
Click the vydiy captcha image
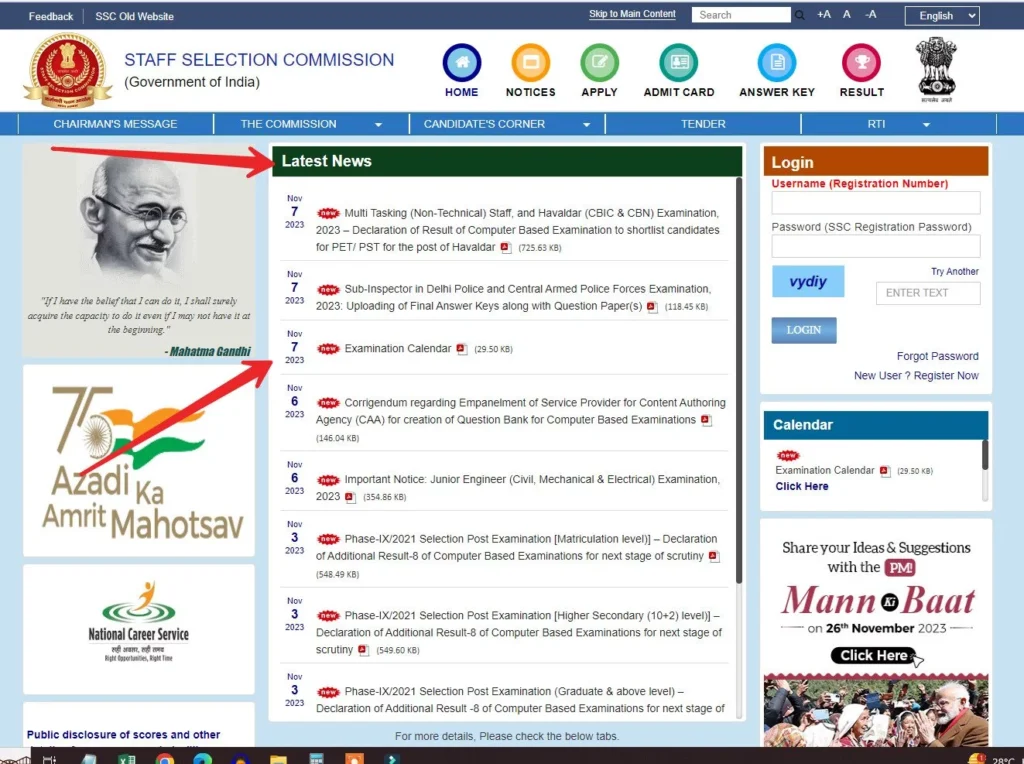[x=808, y=281]
